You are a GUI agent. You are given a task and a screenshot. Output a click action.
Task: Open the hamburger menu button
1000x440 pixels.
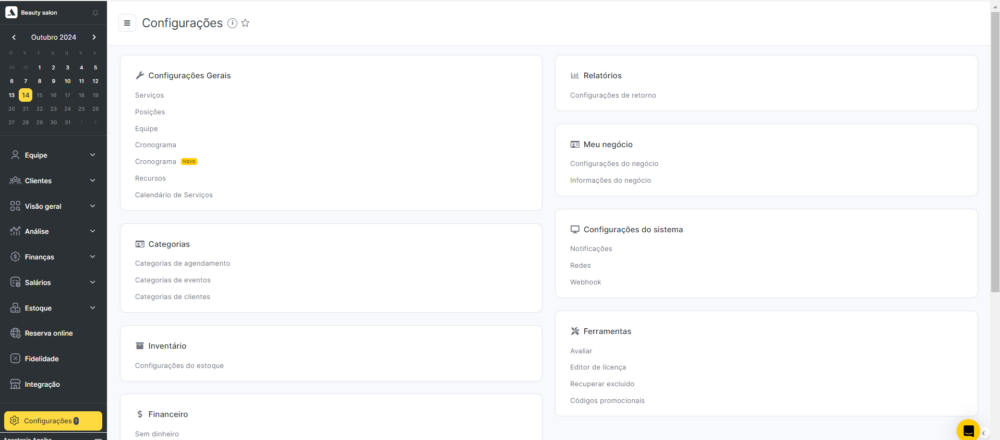tap(127, 23)
